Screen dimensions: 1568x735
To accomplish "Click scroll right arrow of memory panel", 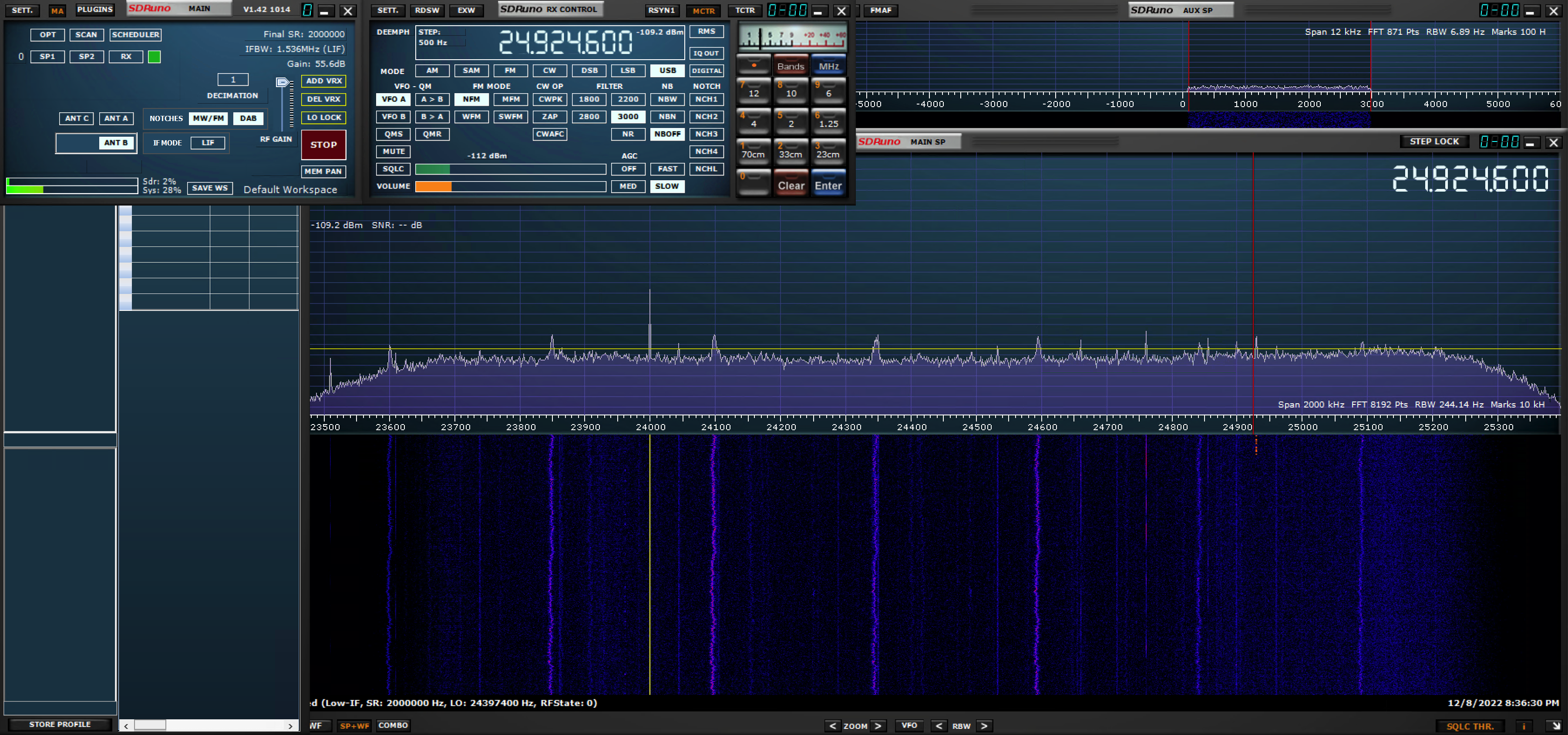I will [290, 725].
